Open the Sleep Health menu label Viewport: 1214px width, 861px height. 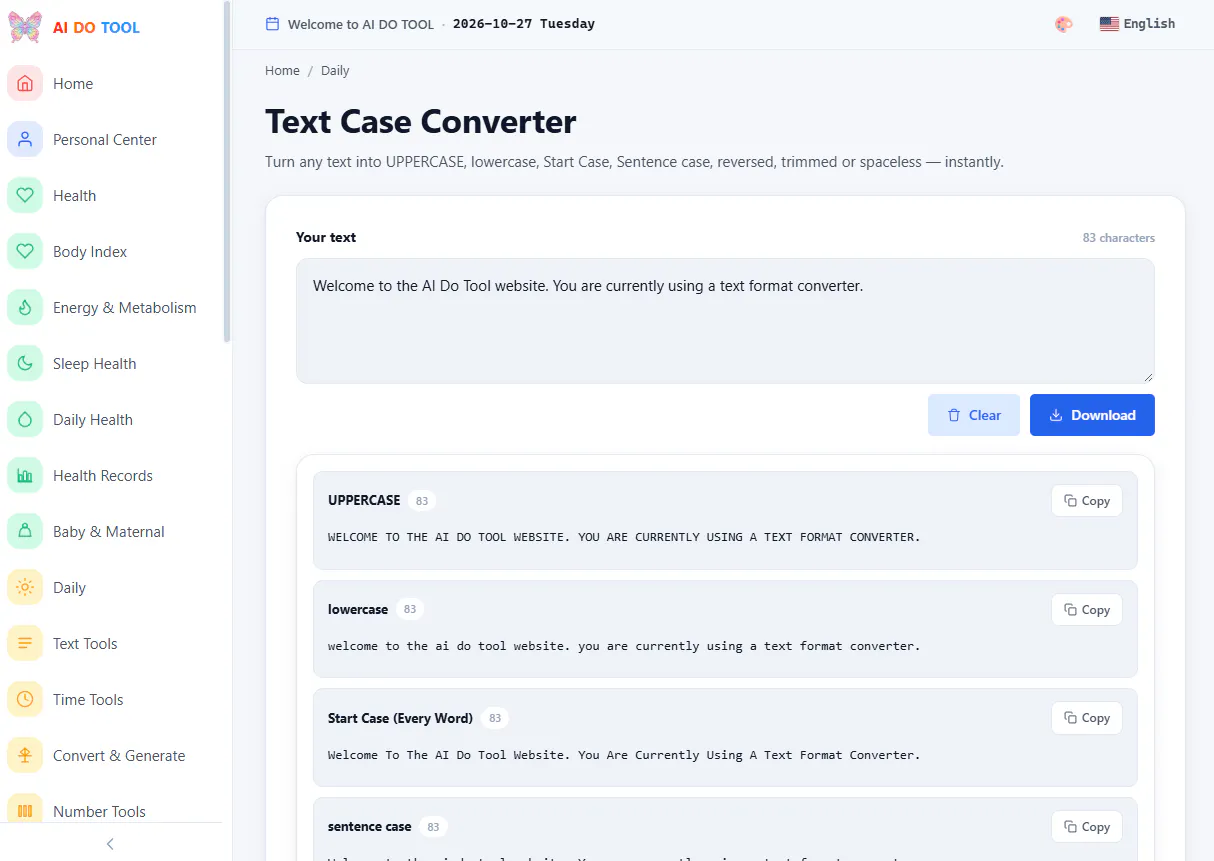click(95, 364)
